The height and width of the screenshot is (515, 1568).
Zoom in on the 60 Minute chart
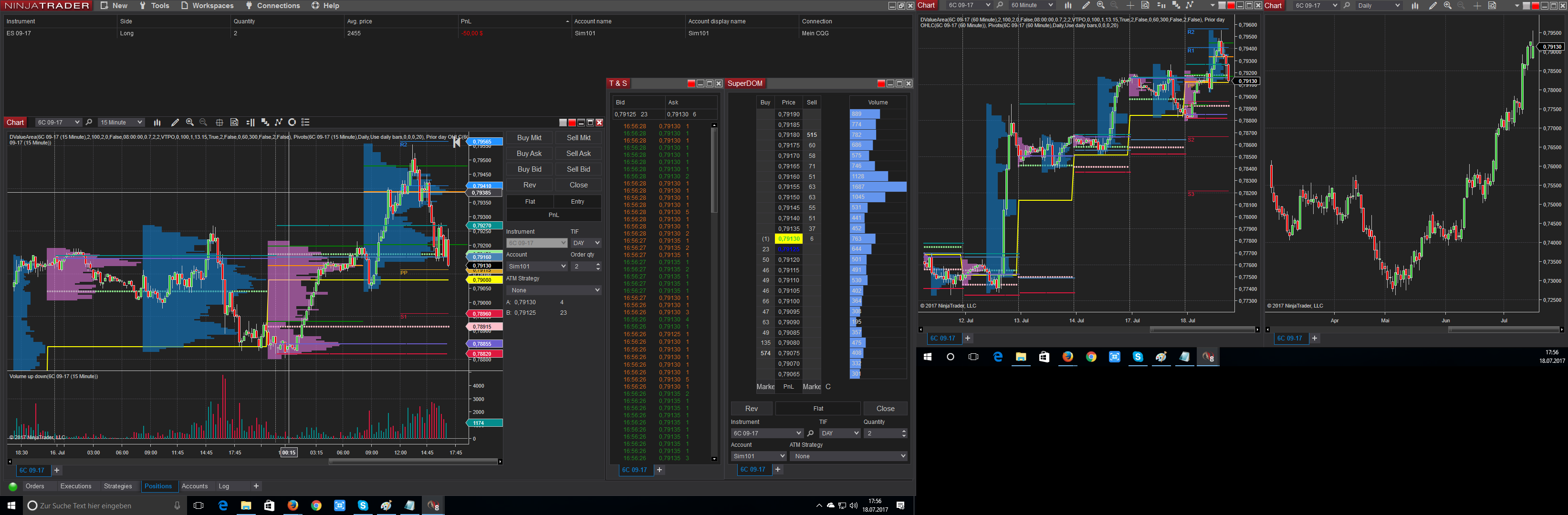pyautogui.click(x=1100, y=5)
